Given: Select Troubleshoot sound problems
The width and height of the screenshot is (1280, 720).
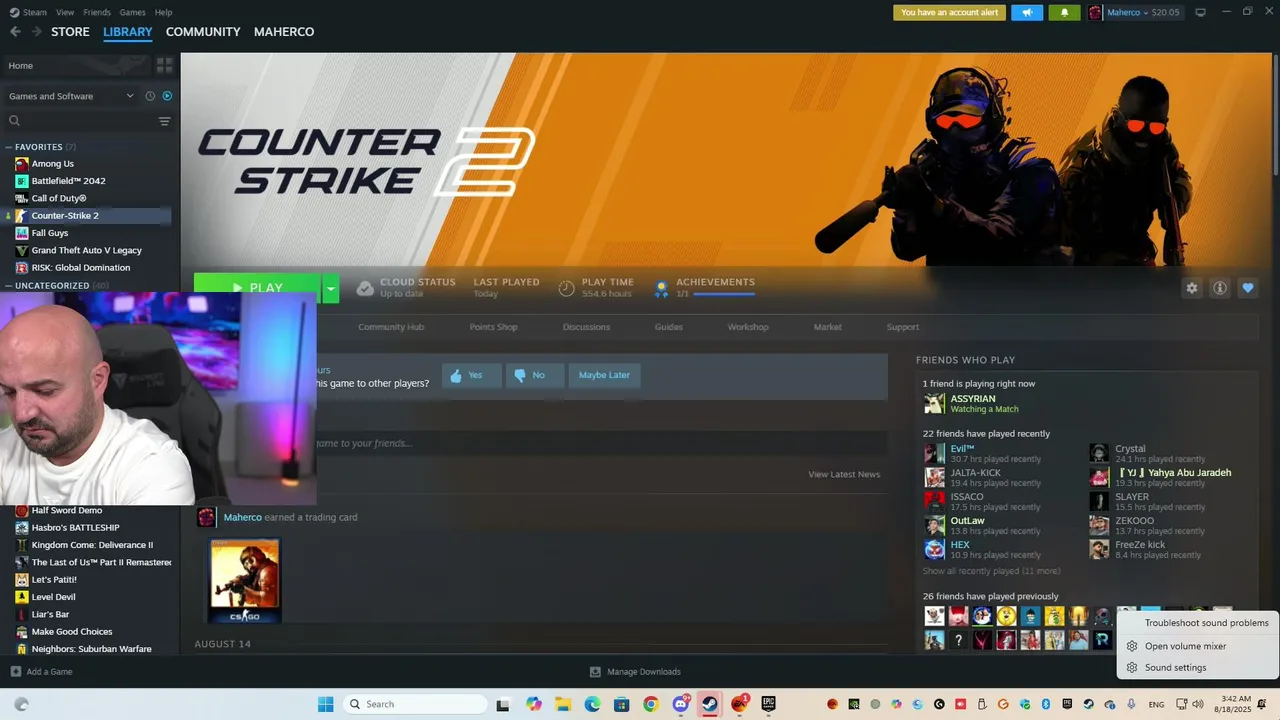Looking at the screenshot, I should pos(1198,623).
